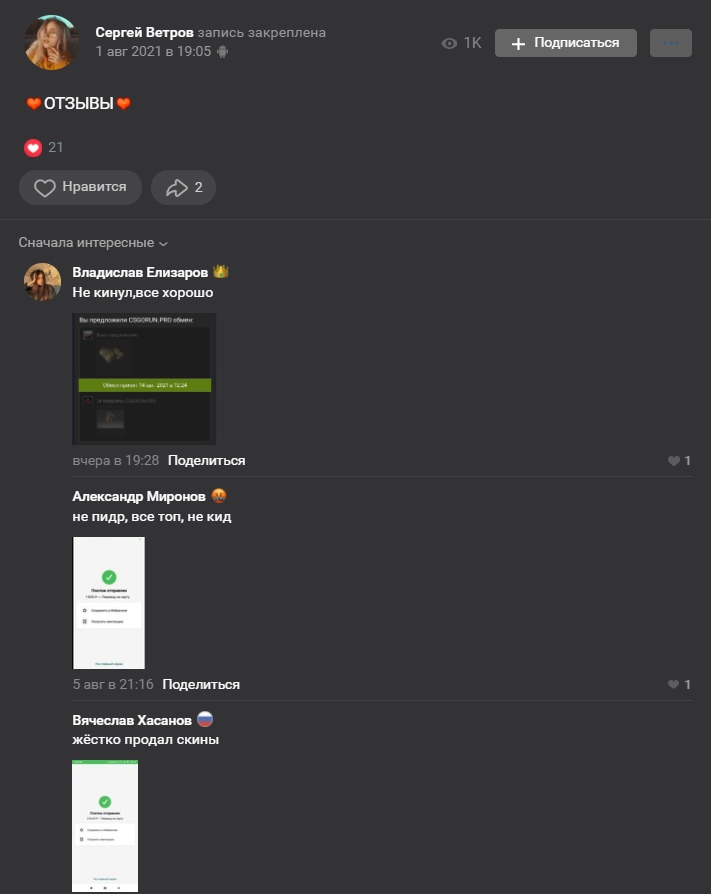This screenshot has width=711, height=894.
Task: Click the share arrow button with count 2
Action: [183, 188]
